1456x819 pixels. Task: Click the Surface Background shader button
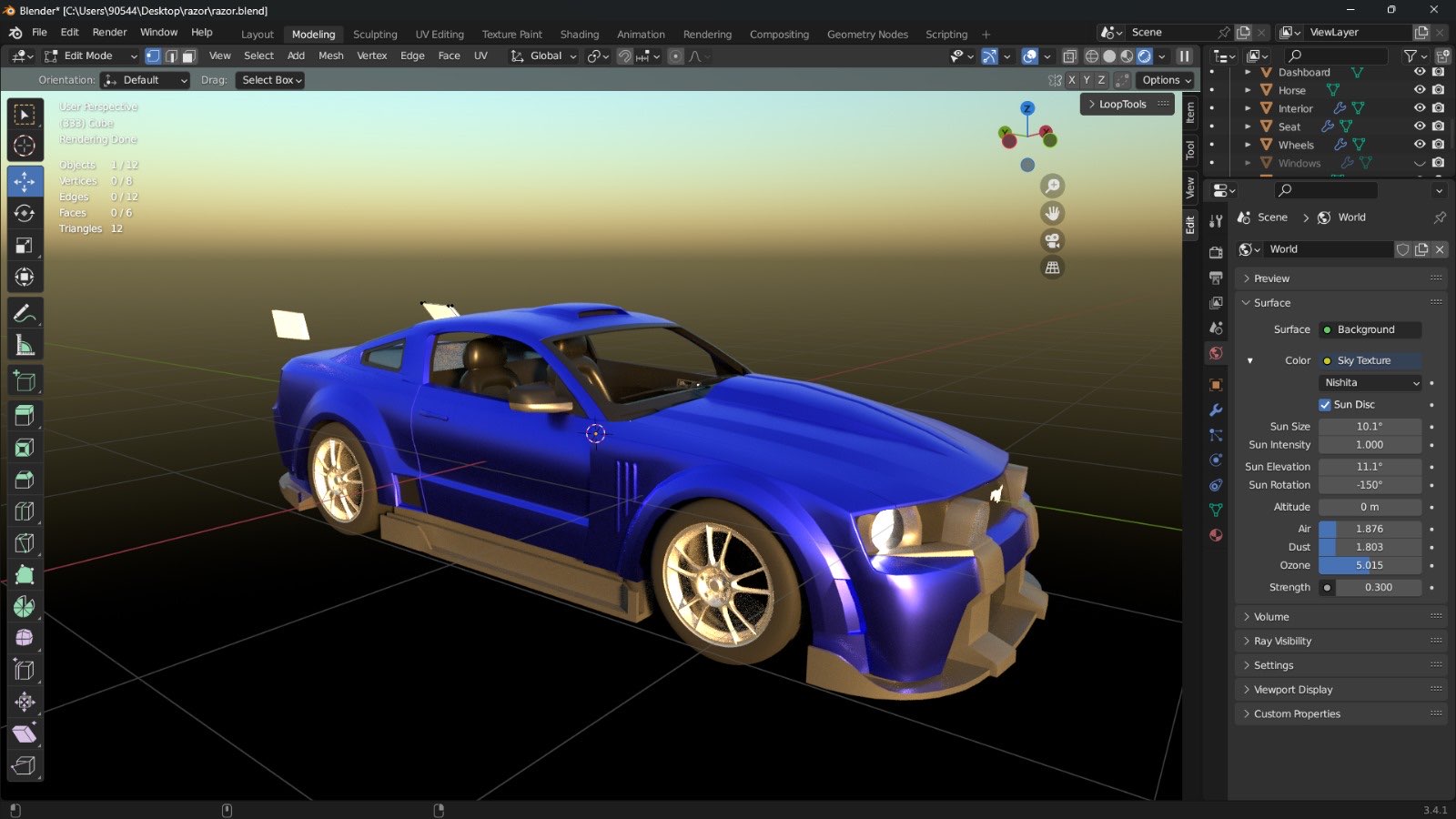pyautogui.click(x=1370, y=330)
